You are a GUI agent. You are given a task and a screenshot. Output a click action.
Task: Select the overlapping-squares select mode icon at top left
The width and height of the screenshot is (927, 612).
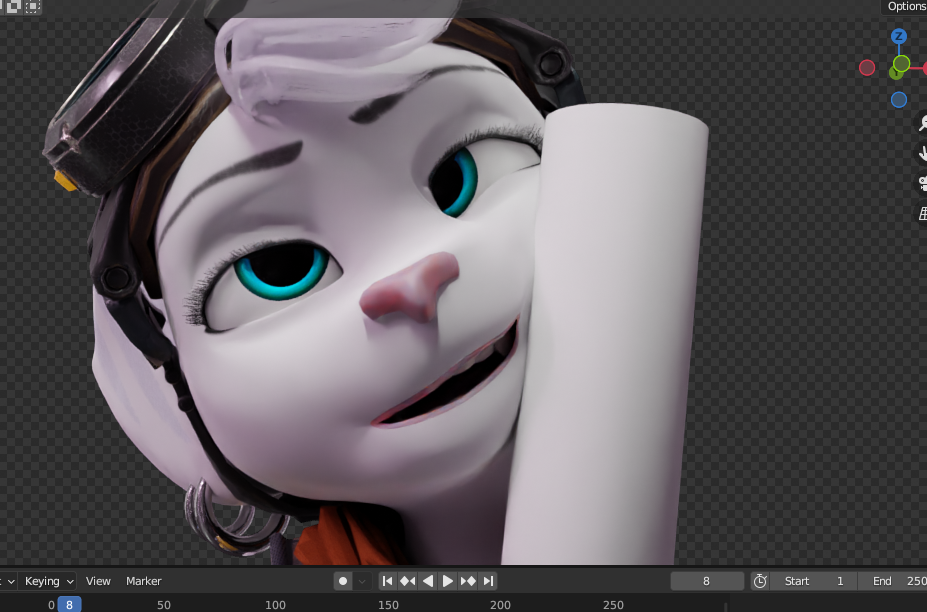(x=14, y=7)
